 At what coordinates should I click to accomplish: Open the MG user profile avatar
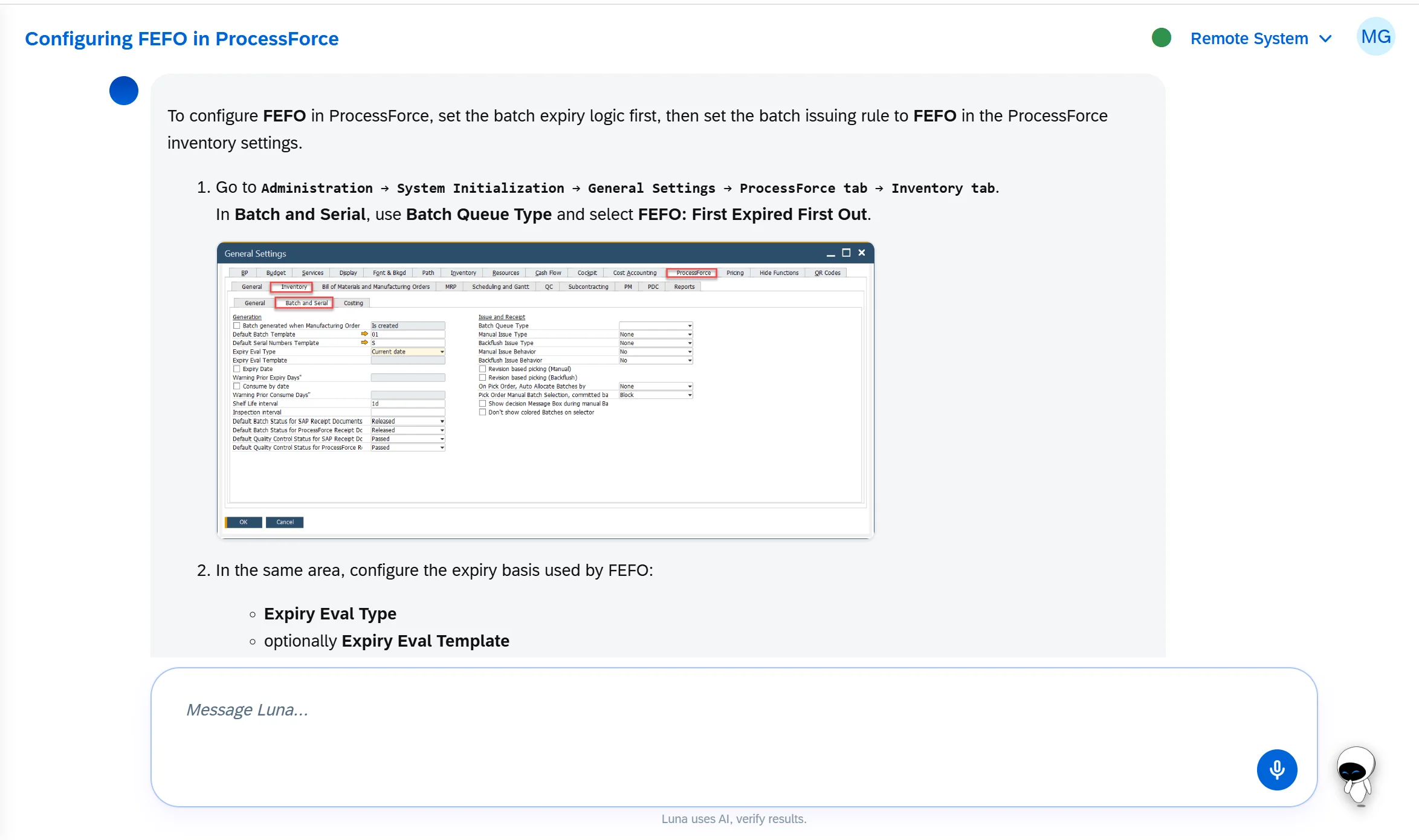tap(1375, 37)
